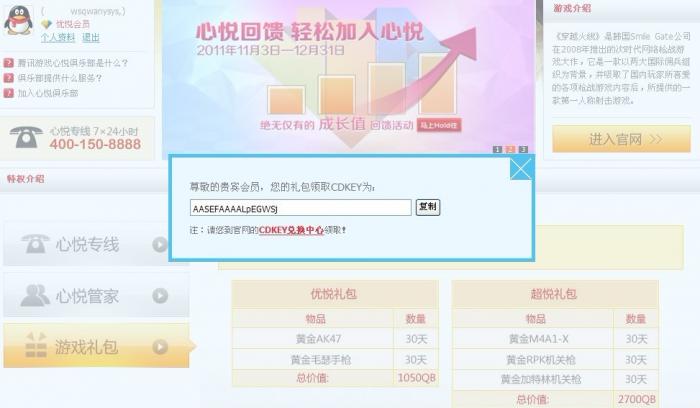Click the question icon beside 加入心悦俱乐部
The height and width of the screenshot is (408, 700).
click(x=8, y=93)
